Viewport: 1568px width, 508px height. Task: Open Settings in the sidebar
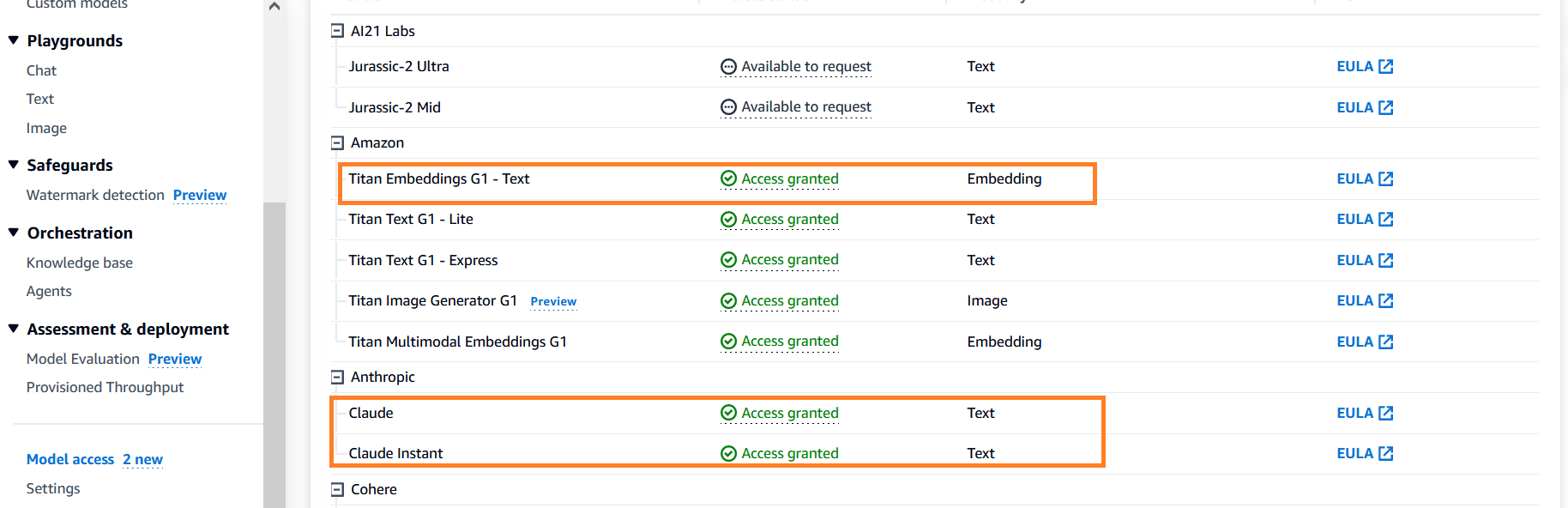pos(53,488)
